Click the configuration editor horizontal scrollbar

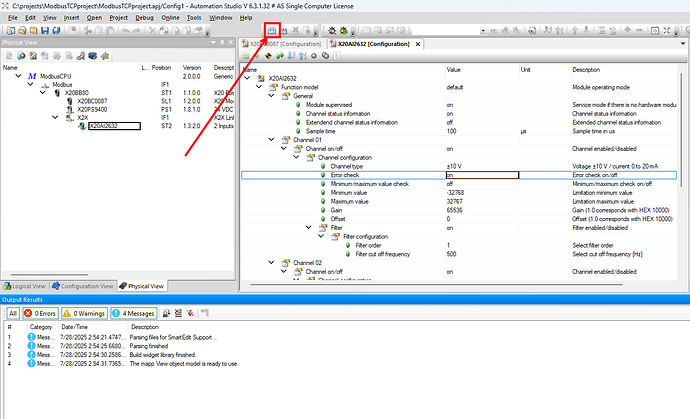[436, 285]
